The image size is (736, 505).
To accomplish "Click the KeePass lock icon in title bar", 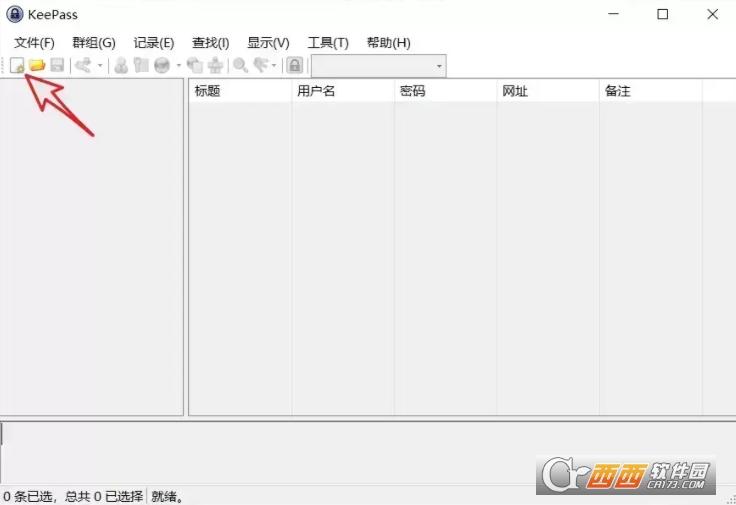I will coord(15,14).
